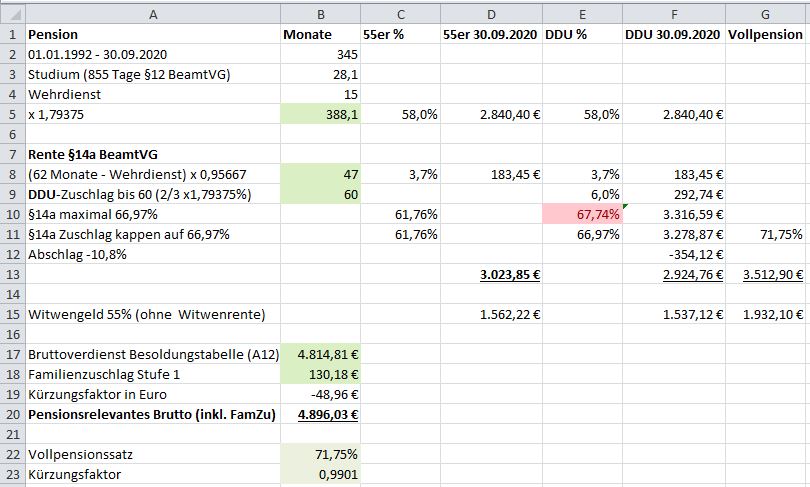Click the 'Vollpension' header cell in row 1

point(767,34)
